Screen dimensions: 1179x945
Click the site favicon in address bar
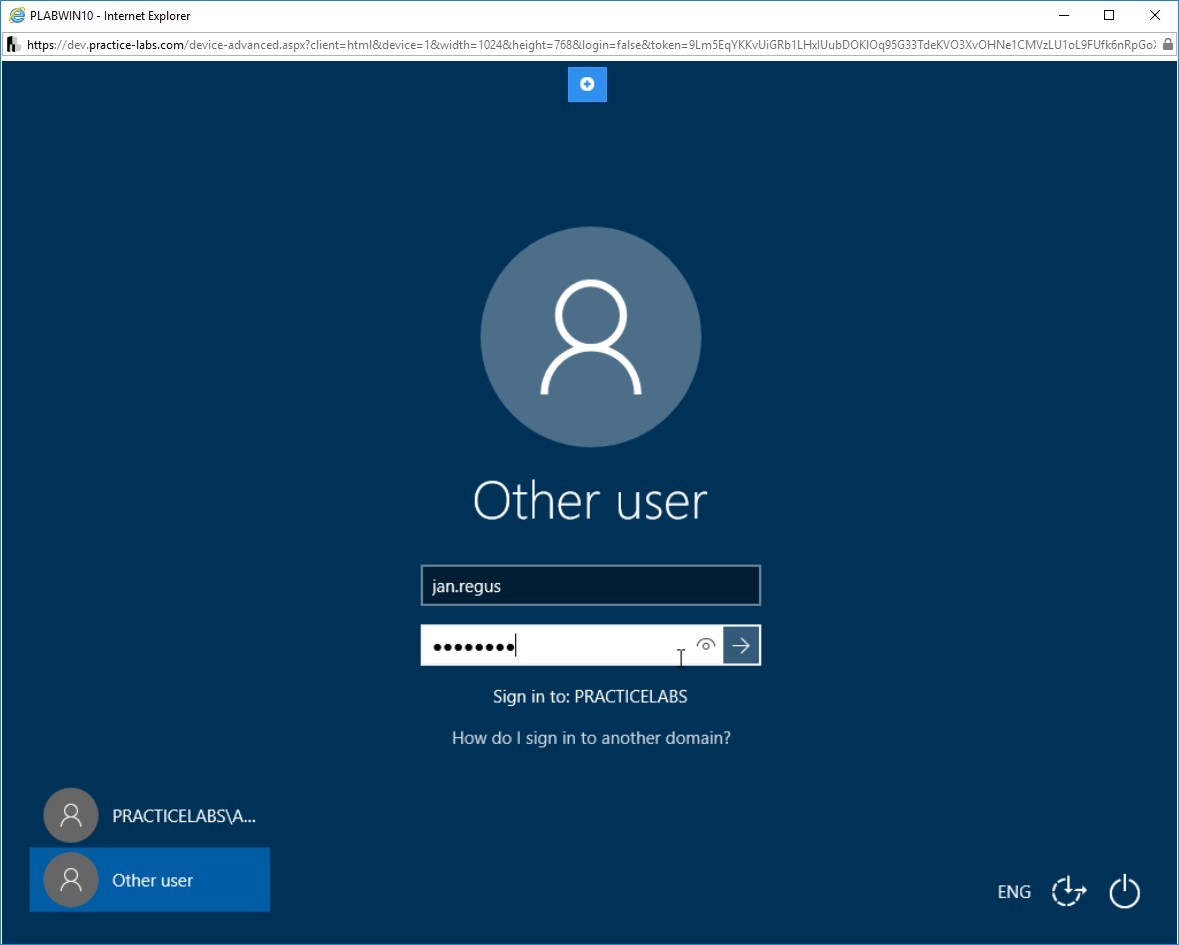(13, 45)
